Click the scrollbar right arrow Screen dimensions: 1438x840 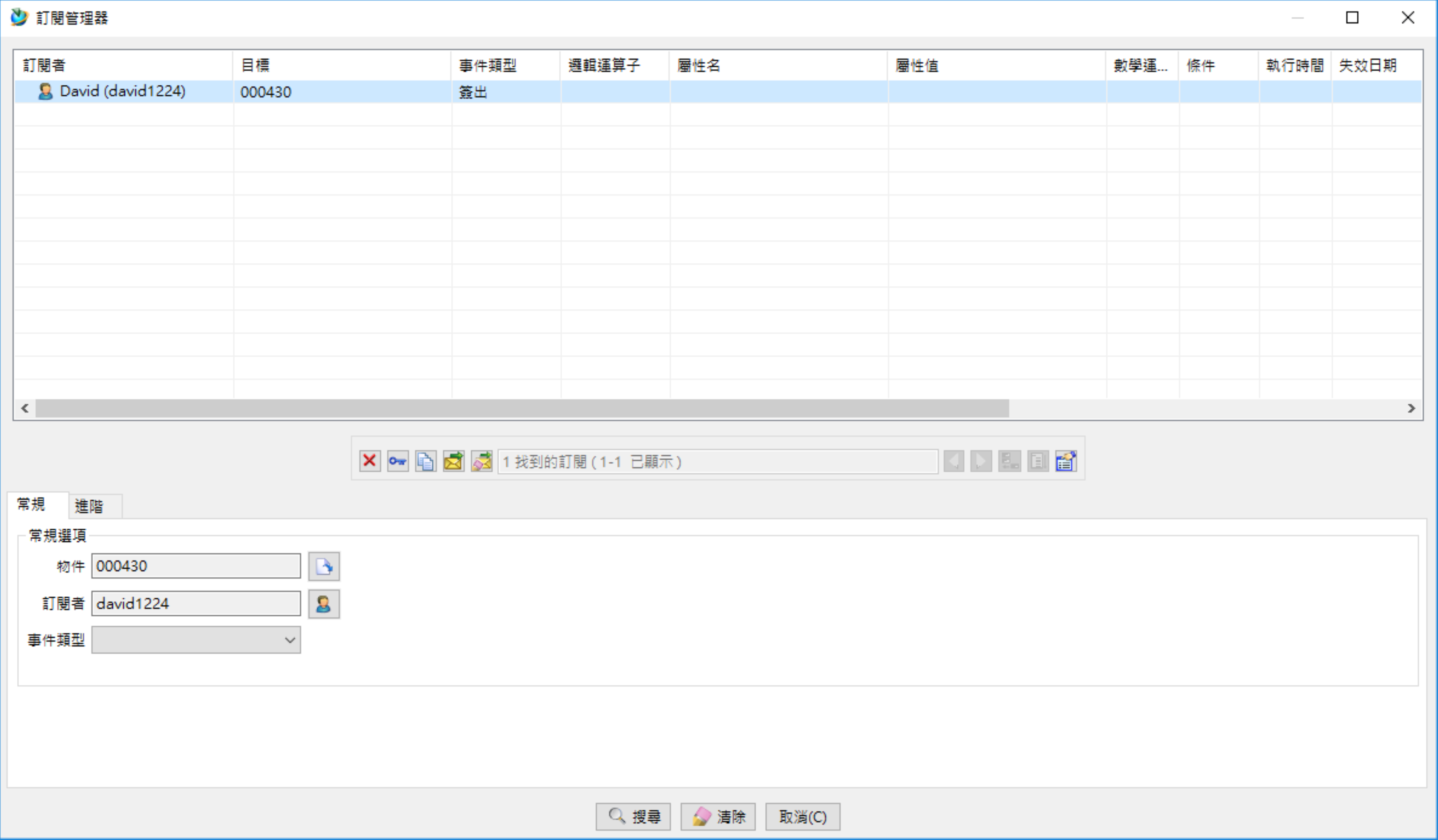pyautogui.click(x=1411, y=408)
